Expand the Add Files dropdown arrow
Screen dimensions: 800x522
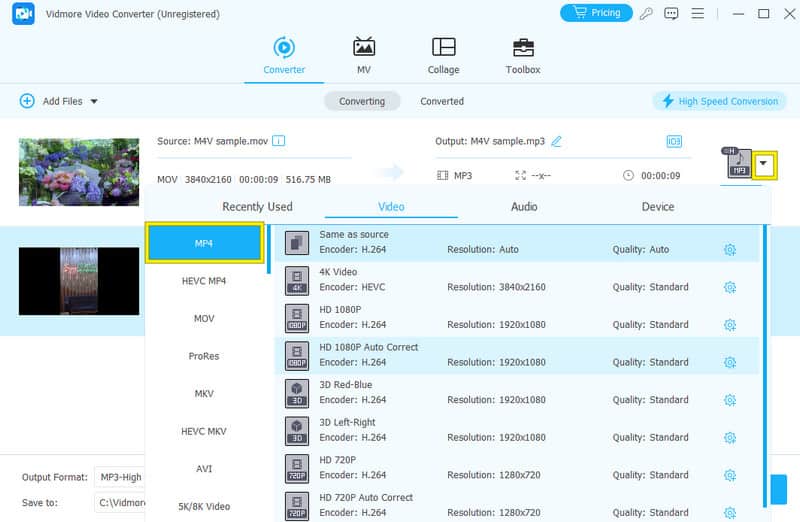tap(94, 101)
